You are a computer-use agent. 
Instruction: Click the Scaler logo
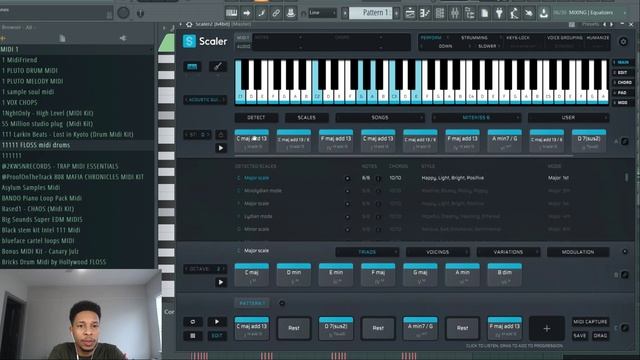(x=205, y=41)
